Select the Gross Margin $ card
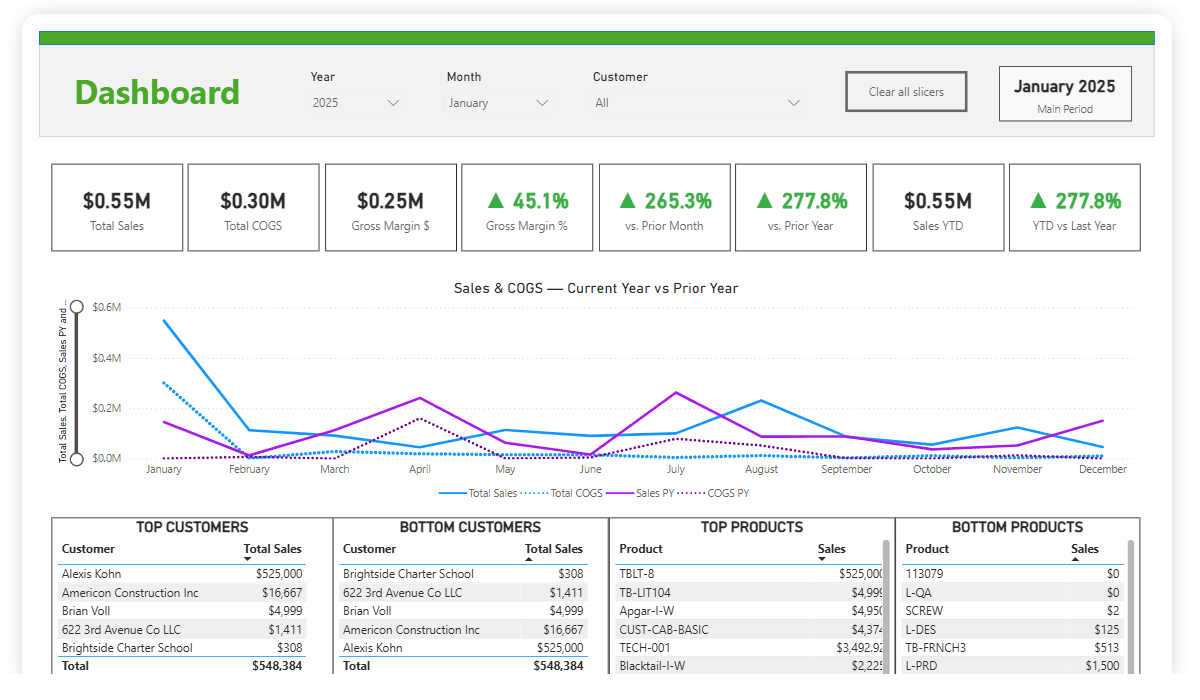Viewport: 1200px width, 700px height. click(x=390, y=208)
